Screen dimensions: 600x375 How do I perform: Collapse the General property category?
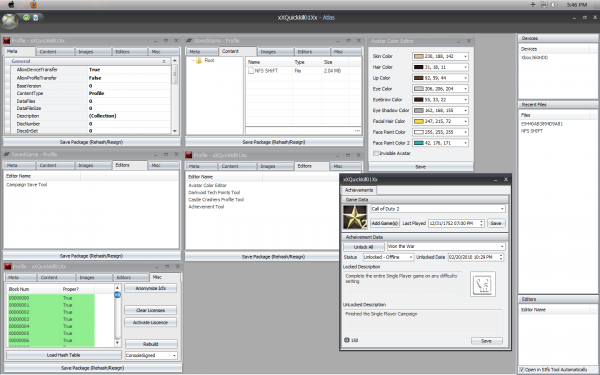coord(164,61)
